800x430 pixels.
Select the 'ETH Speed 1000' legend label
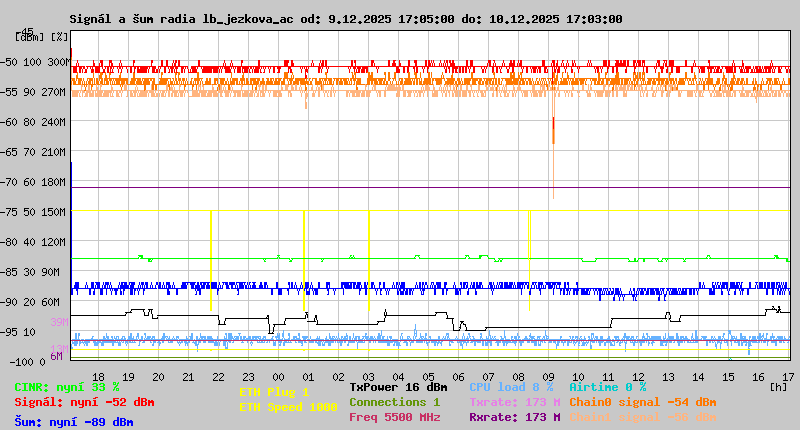point(288,407)
